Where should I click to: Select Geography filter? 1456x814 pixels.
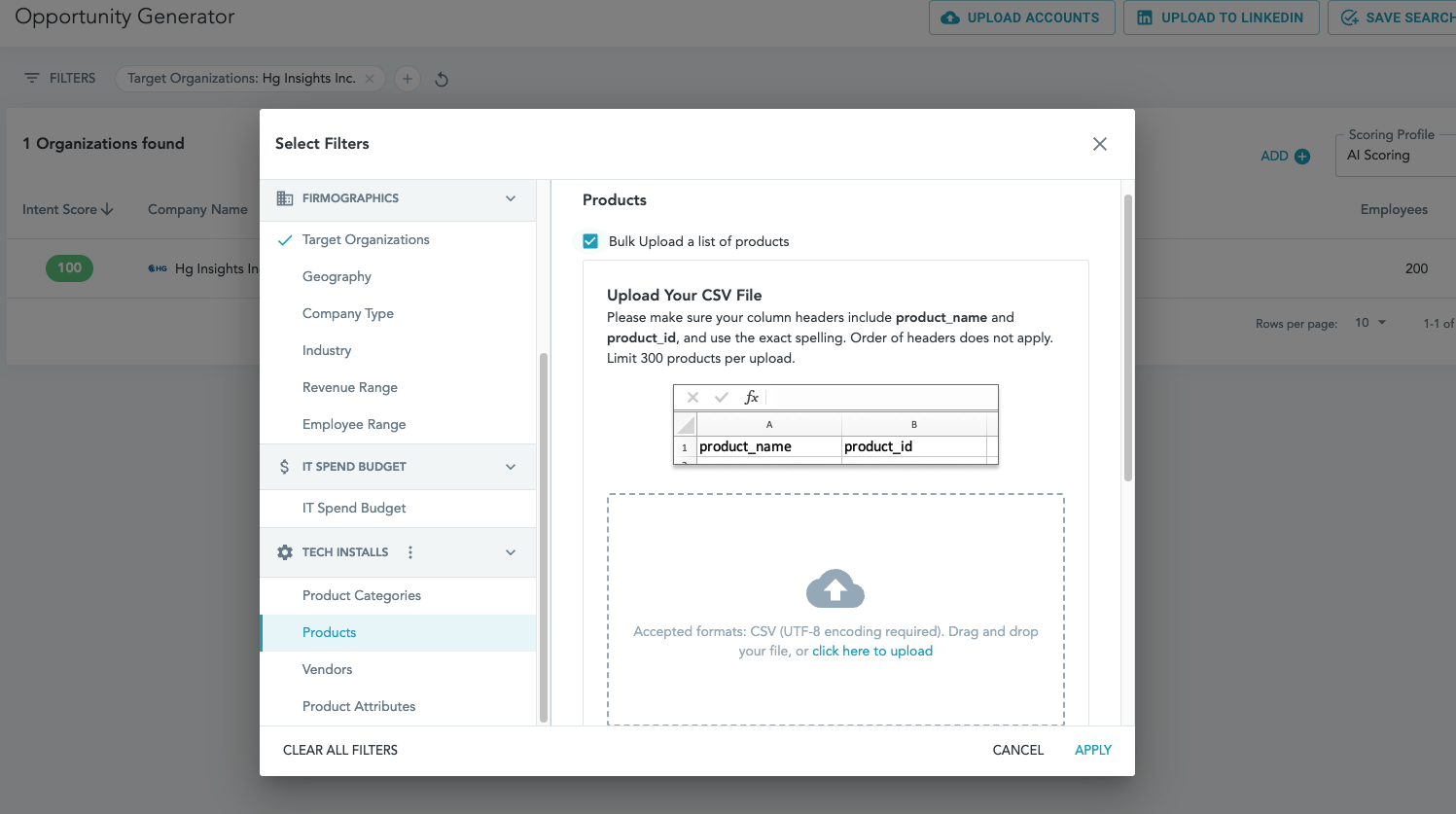tap(399, 277)
